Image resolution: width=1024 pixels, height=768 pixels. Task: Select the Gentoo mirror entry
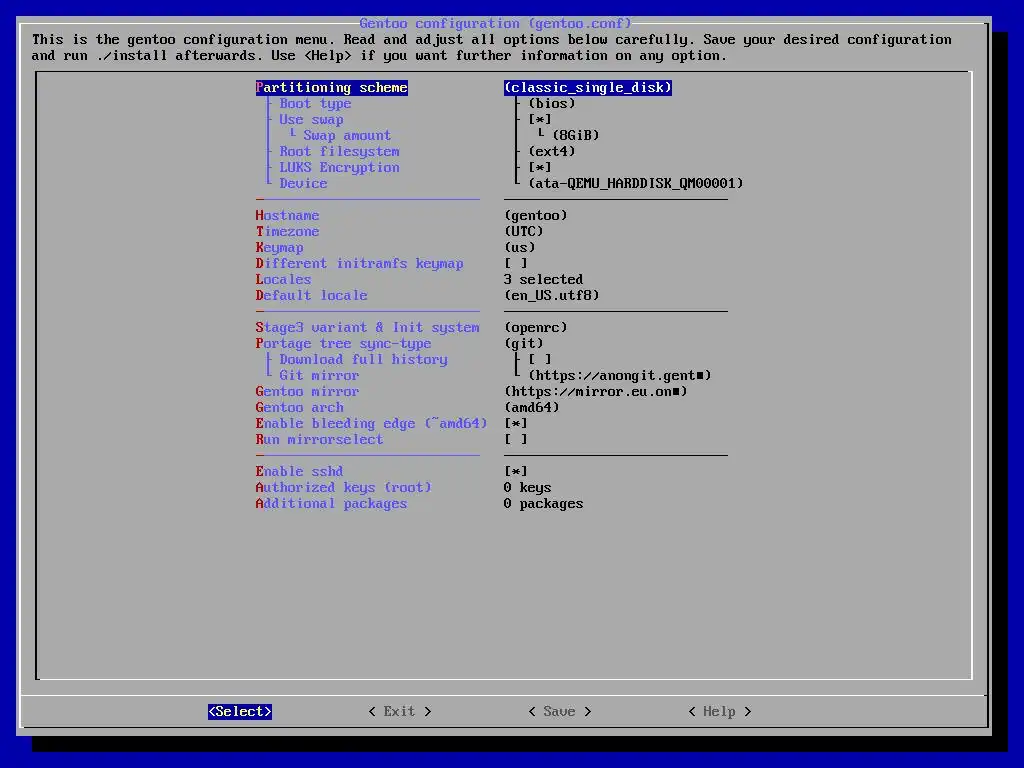(308, 391)
